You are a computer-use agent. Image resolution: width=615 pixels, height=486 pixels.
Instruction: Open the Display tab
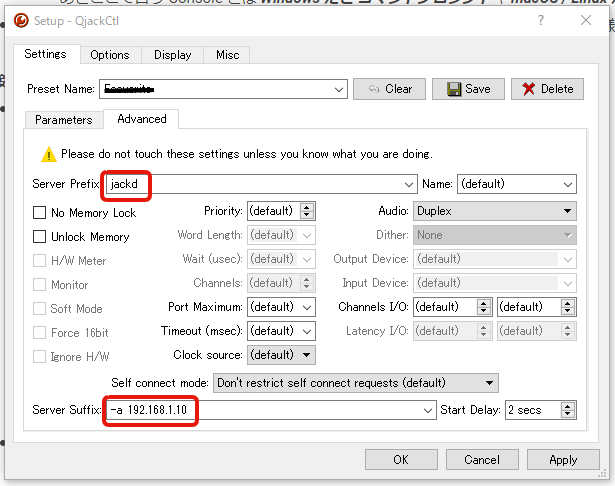tap(173, 55)
